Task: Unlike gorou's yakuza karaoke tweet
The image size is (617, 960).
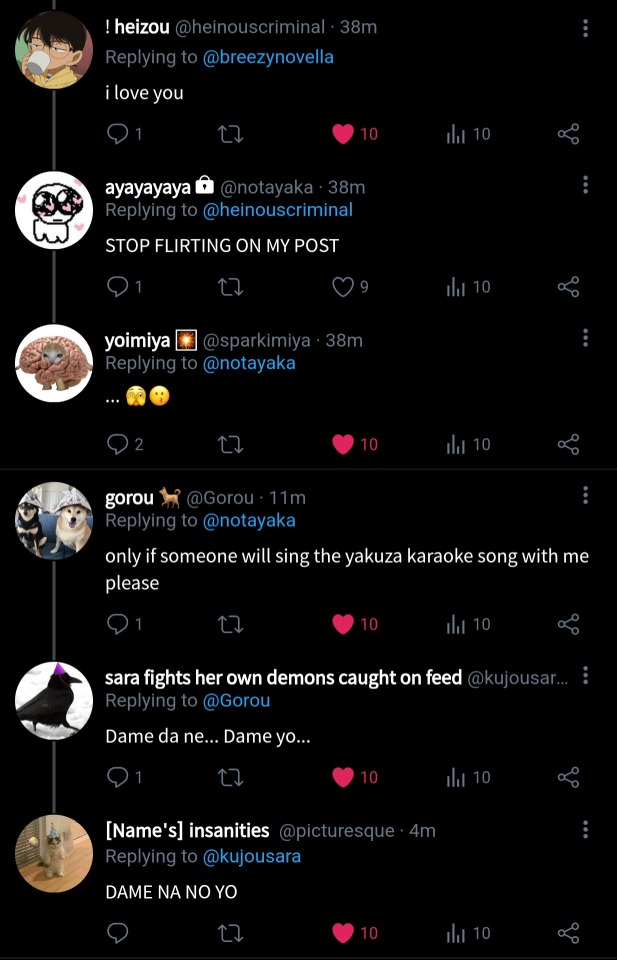Action: tap(343, 624)
